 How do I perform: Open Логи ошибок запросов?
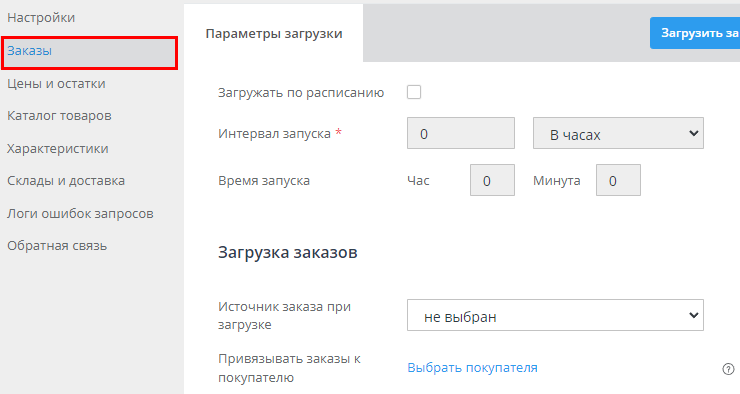[80, 214]
